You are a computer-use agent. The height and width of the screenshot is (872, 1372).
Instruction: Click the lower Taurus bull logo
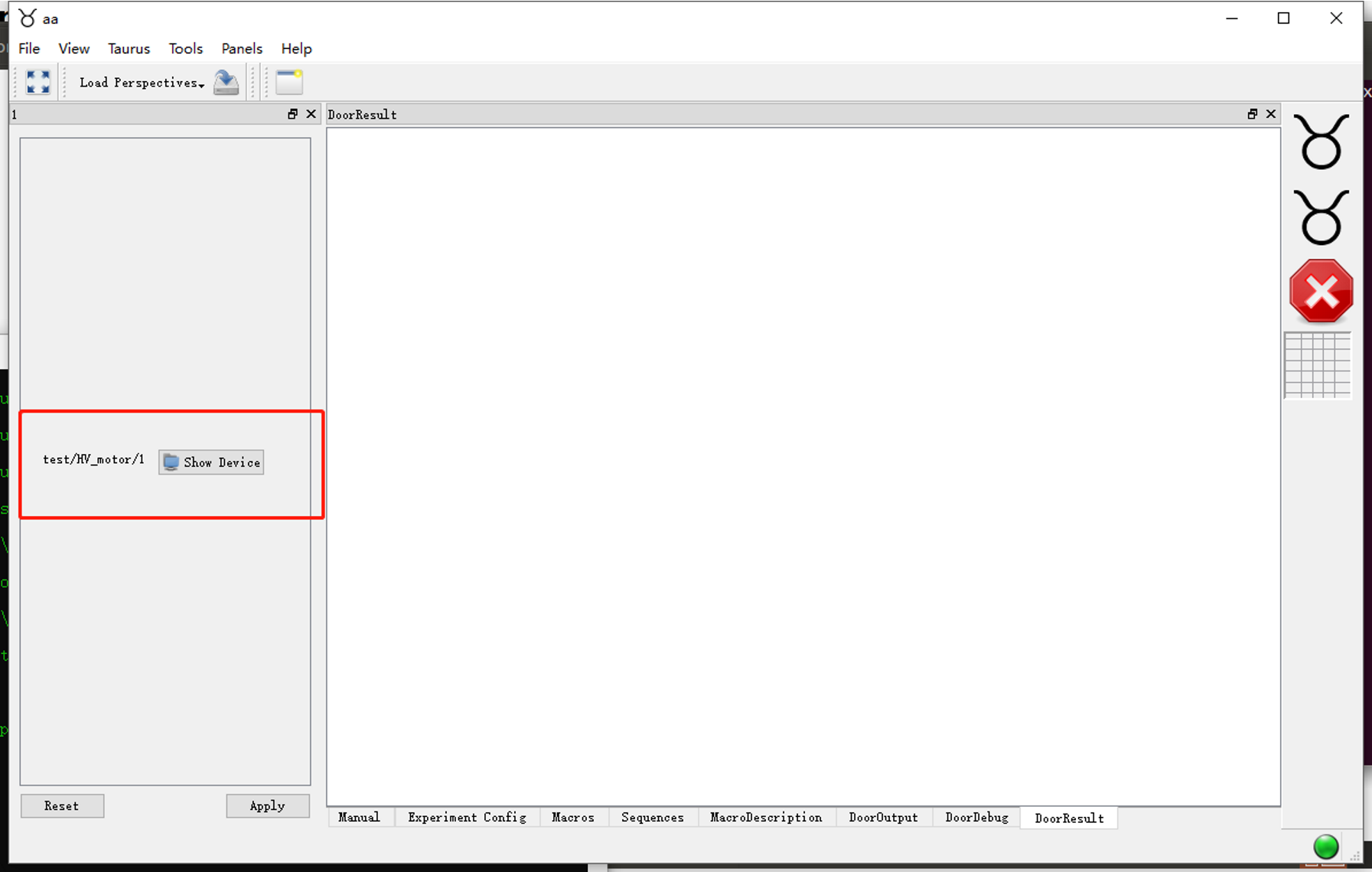point(1320,218)
